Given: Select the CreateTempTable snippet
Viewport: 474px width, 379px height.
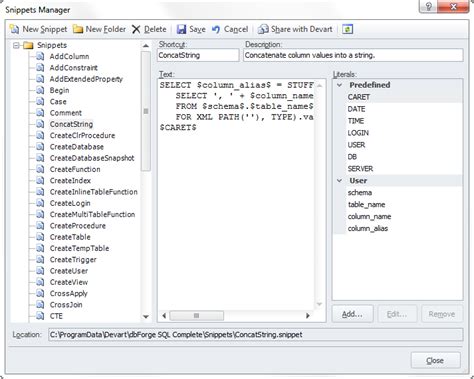Looking at the screenshot, I should (x=79, y=248).
